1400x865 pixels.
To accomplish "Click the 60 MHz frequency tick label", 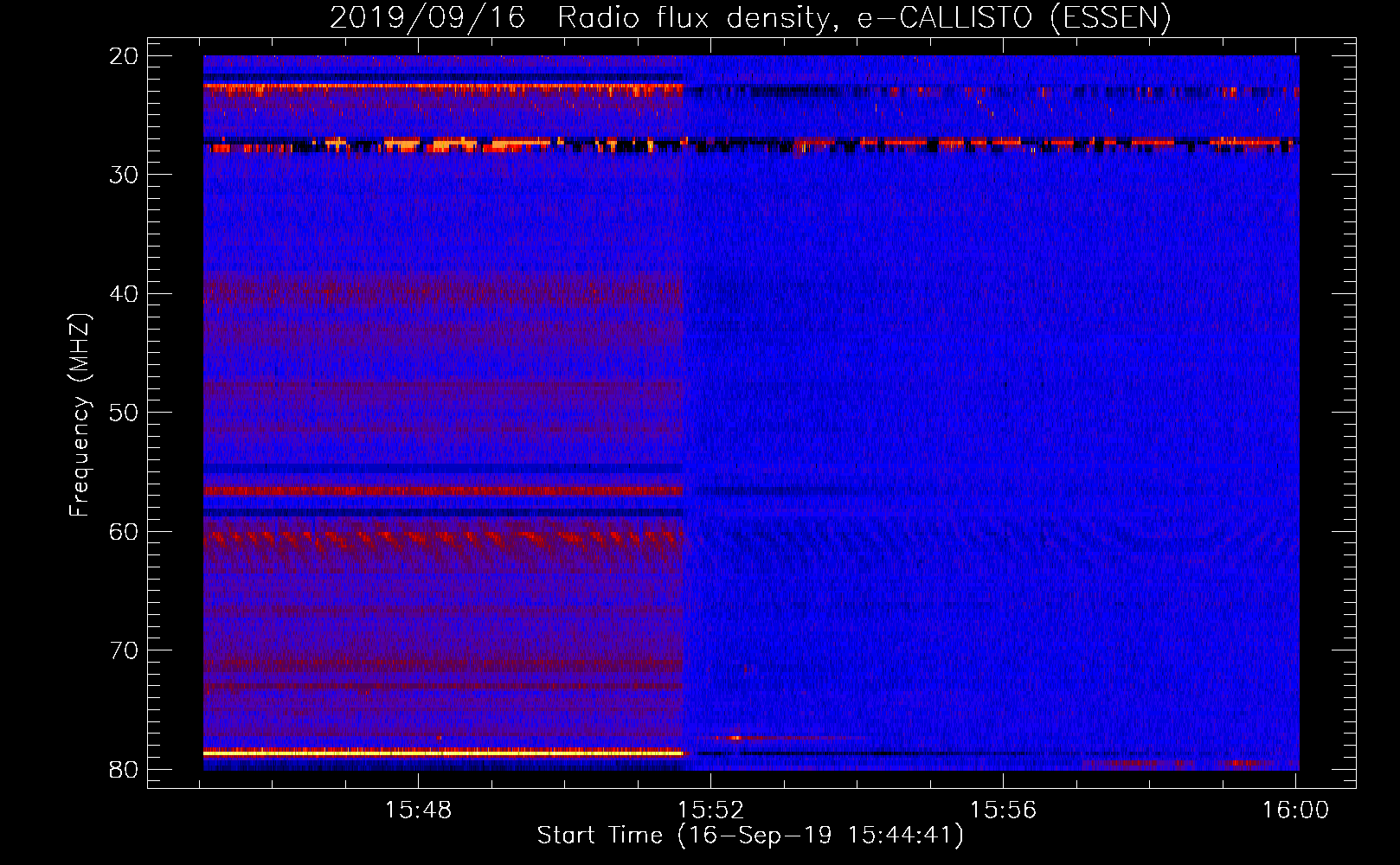I will 125,531.
